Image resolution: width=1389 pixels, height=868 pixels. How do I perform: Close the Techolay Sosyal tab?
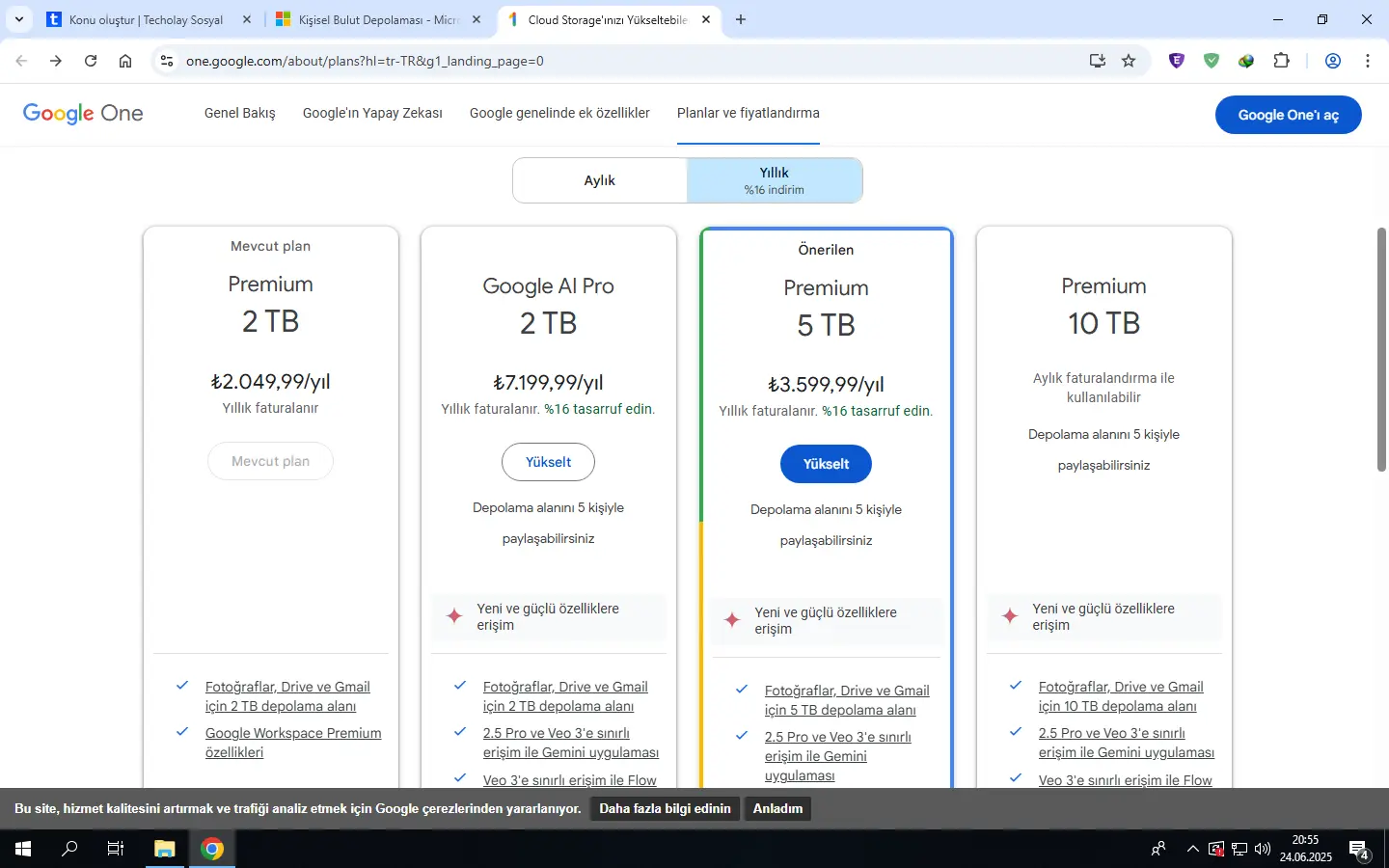click(247, 19)
